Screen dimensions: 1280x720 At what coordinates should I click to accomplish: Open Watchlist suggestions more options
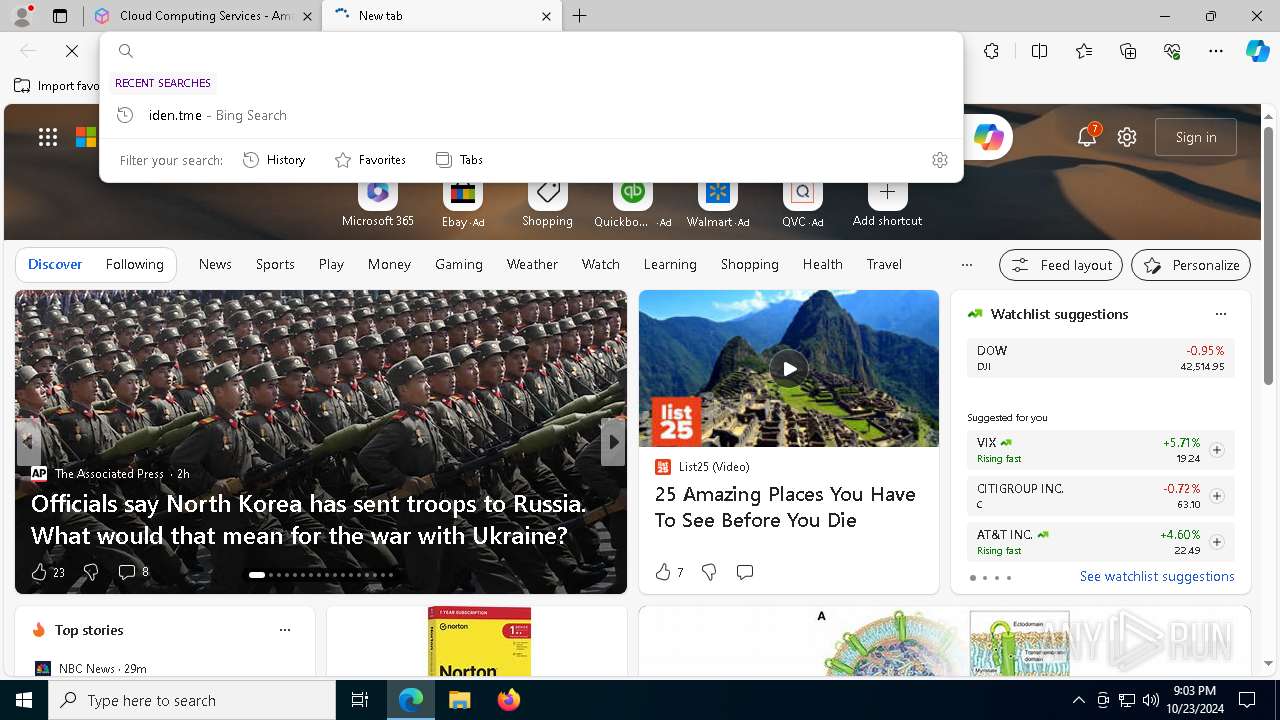click(x=1220, y=314)
